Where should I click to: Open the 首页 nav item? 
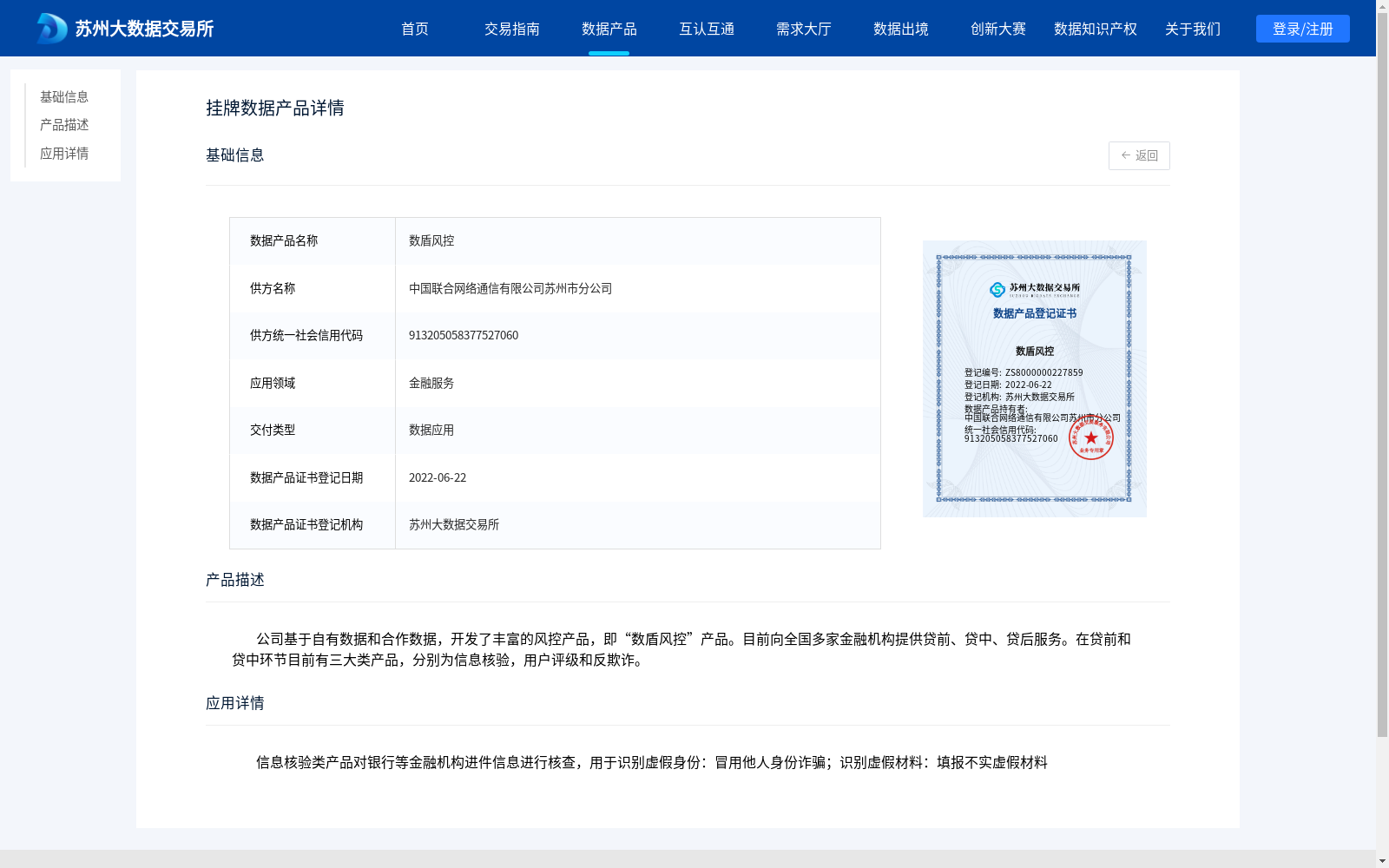click(x=415, y=29)
